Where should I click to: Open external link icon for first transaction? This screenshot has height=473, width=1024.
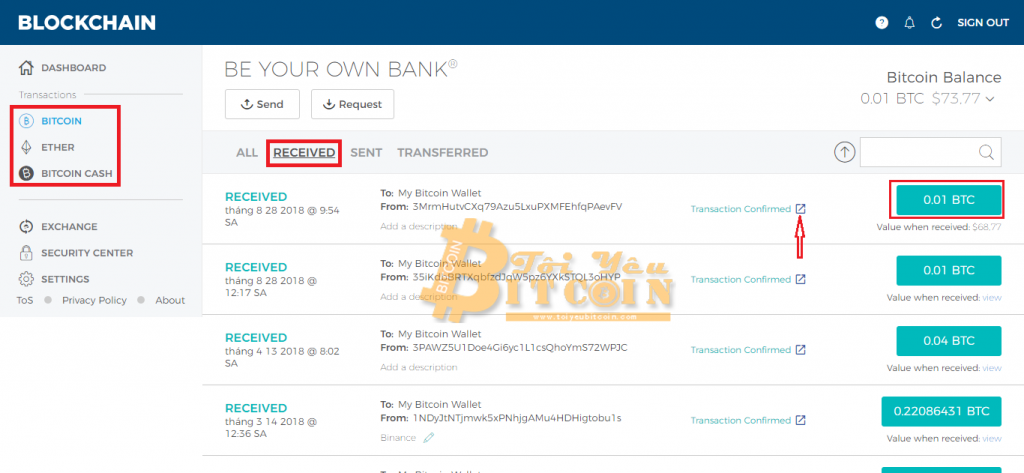click(800, 209)
